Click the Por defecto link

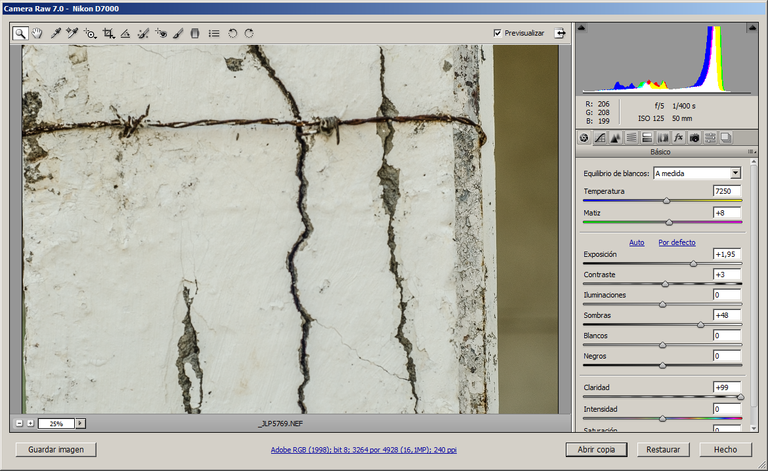tap(677, 242)
